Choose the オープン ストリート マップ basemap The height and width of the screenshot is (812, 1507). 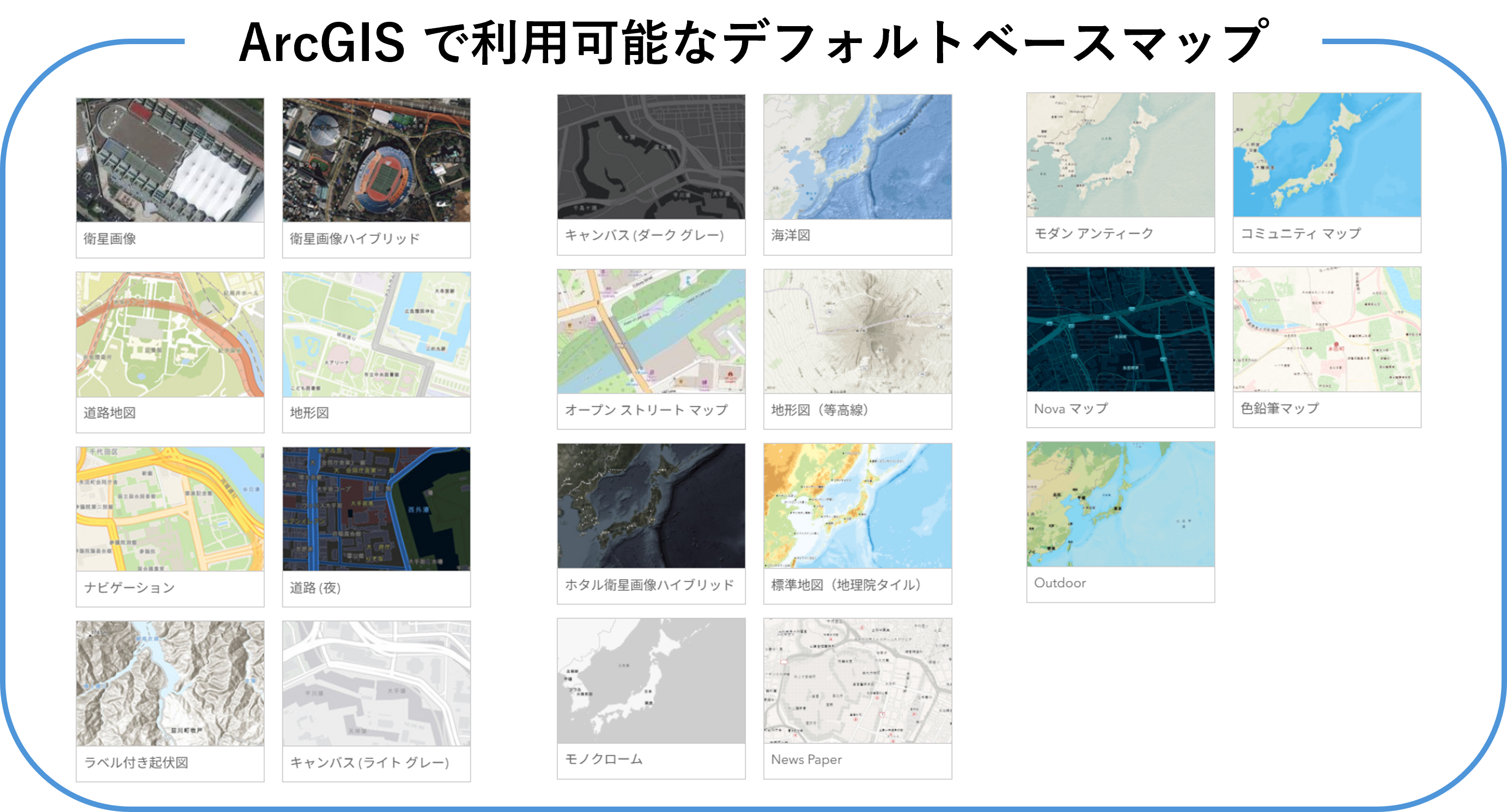coord(651,332)
